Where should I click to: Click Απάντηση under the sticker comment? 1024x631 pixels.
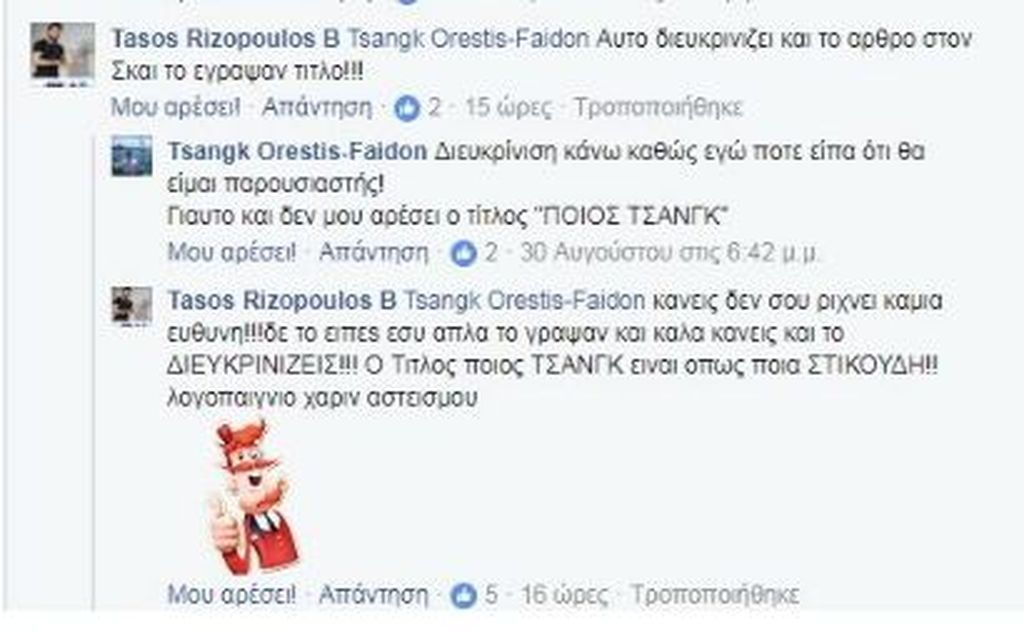pos(374,594)
